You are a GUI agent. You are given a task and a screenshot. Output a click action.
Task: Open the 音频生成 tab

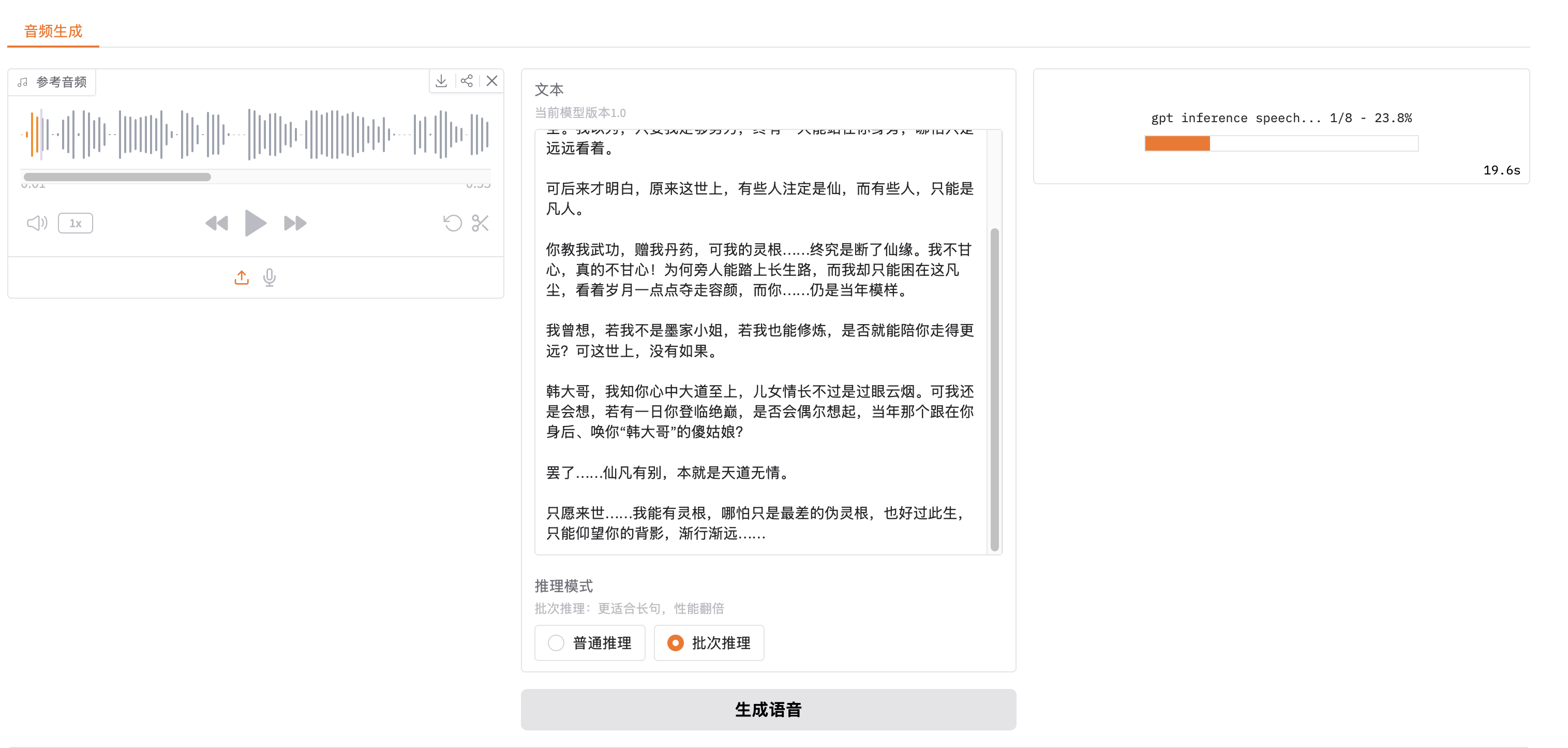[53, 31]
